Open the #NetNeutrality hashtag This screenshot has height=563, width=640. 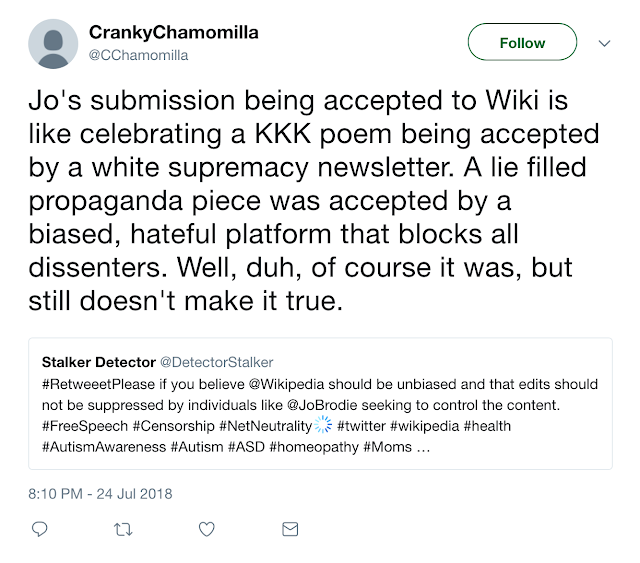[x=259, y=425]
